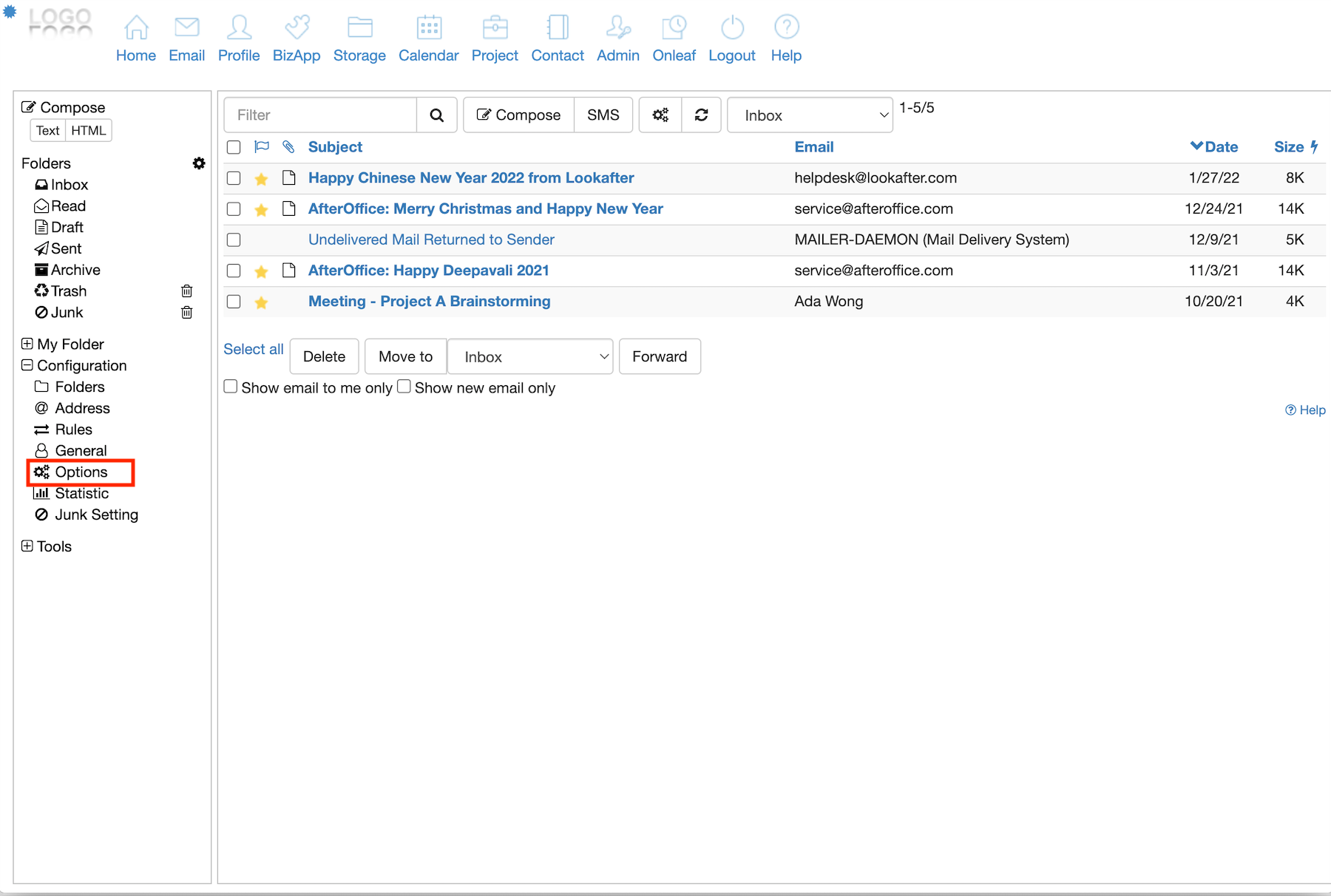Click the Folders gear icon in sidebar
Screen dimensions: 1331x896
pos(199,163)
